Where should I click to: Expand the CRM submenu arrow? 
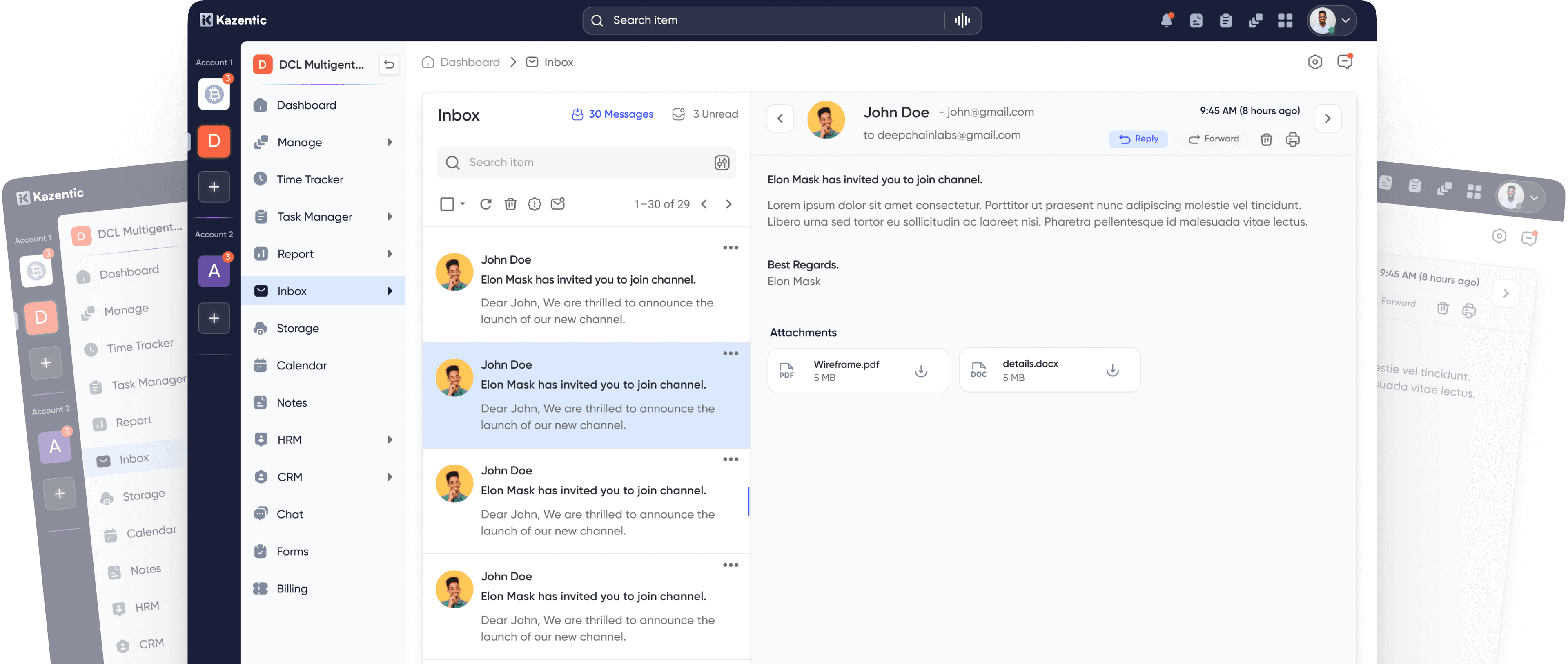tap(390, 476)
